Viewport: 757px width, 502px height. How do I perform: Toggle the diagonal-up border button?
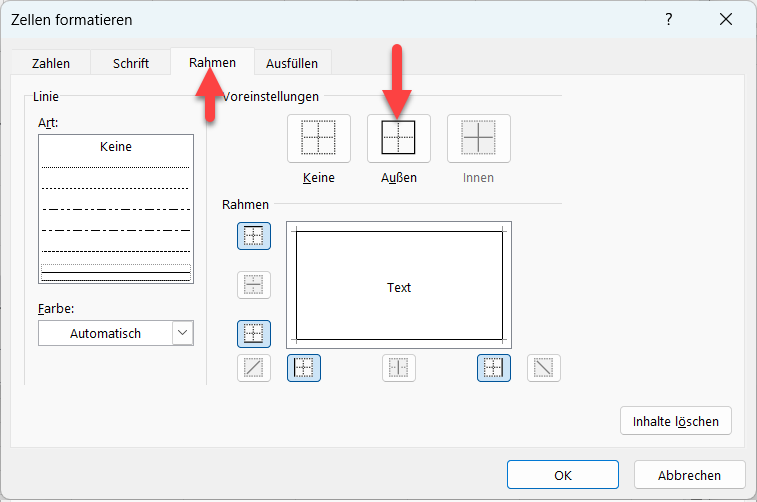click(254, 368)
